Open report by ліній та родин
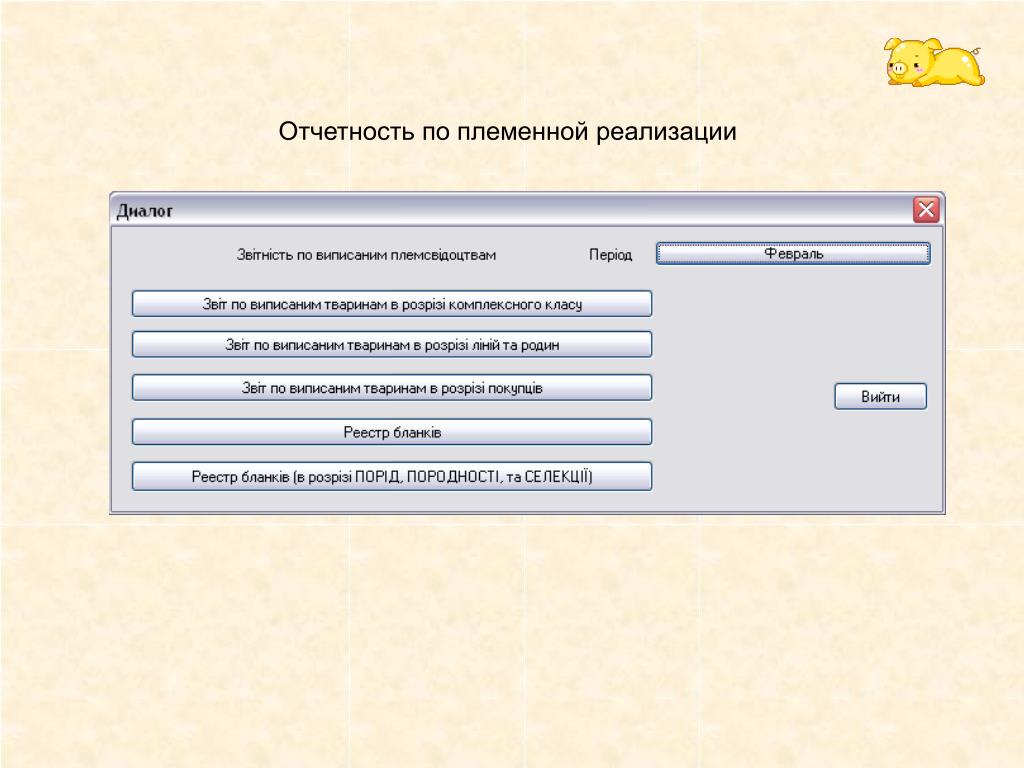1024x768 pixels. [x=392, y=345]
